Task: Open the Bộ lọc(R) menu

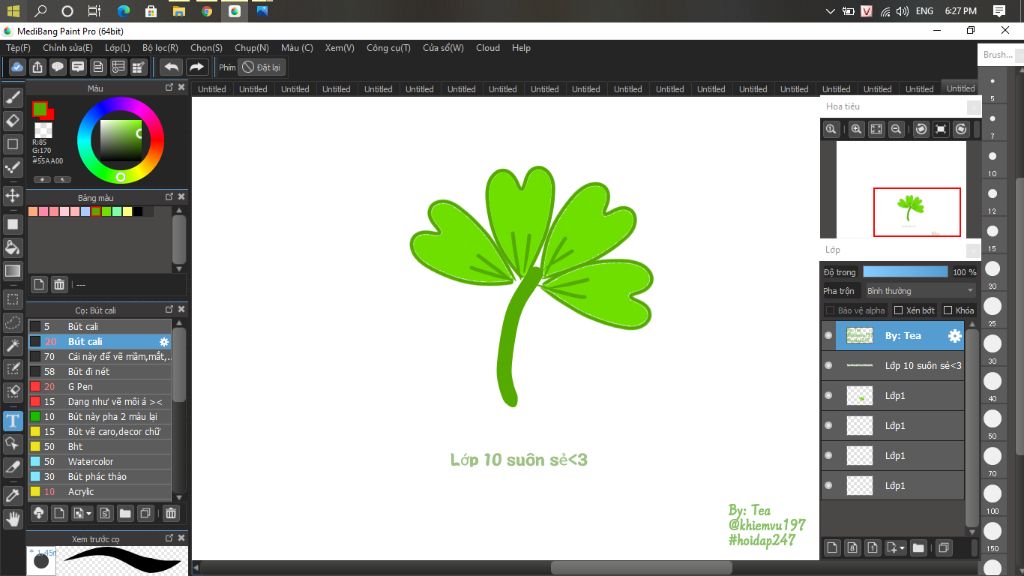Action: click(x=160, y=48)
